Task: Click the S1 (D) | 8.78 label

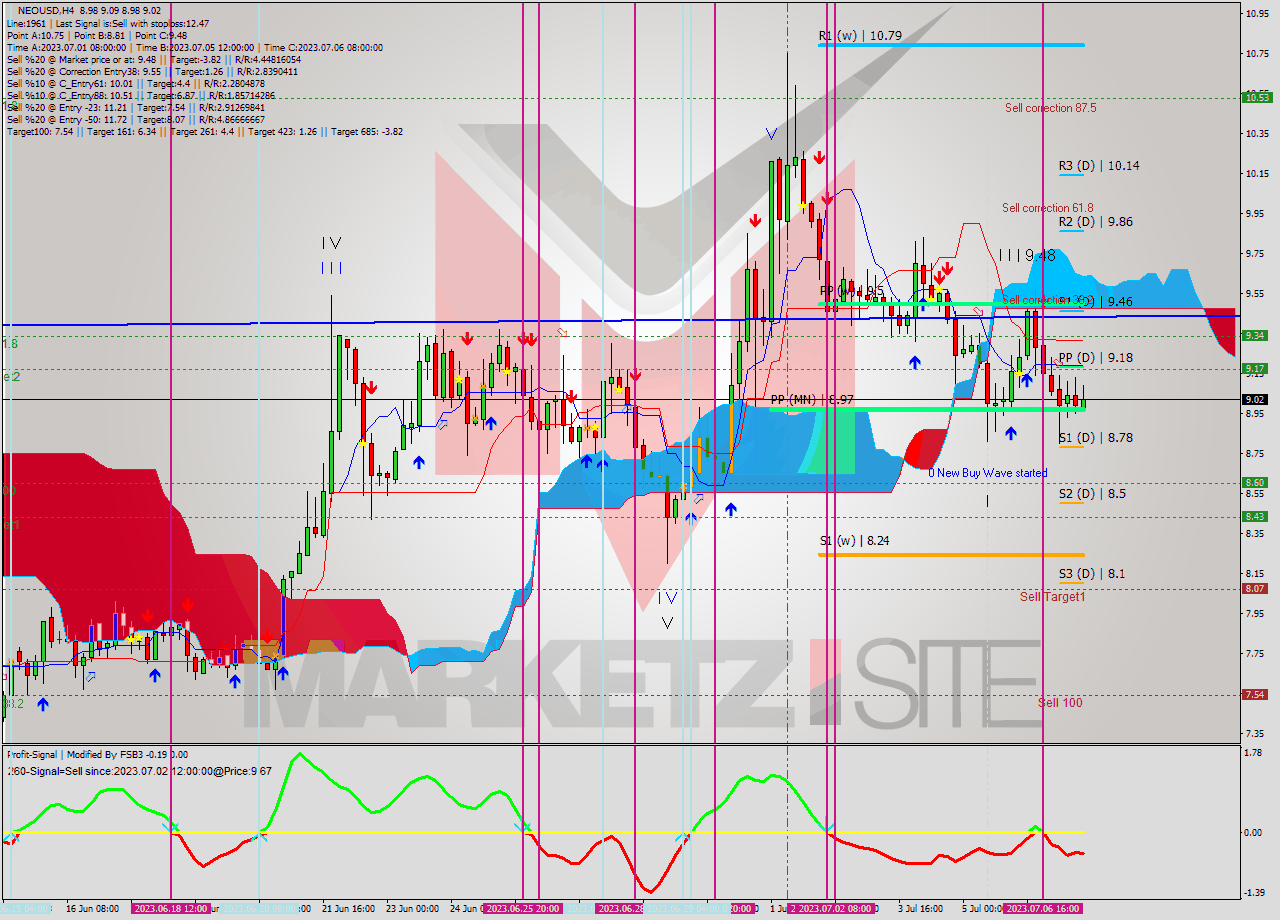Action: [x=1095, y=438]
